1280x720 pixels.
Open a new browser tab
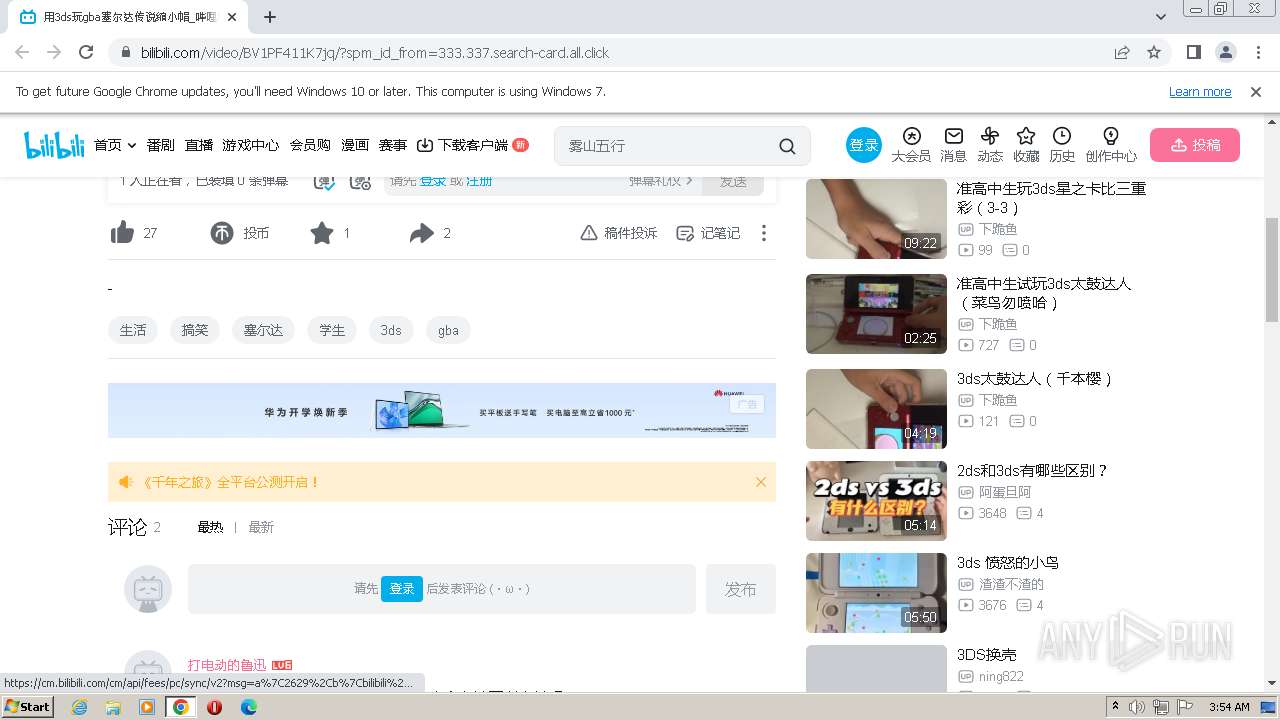coord(270,17)
